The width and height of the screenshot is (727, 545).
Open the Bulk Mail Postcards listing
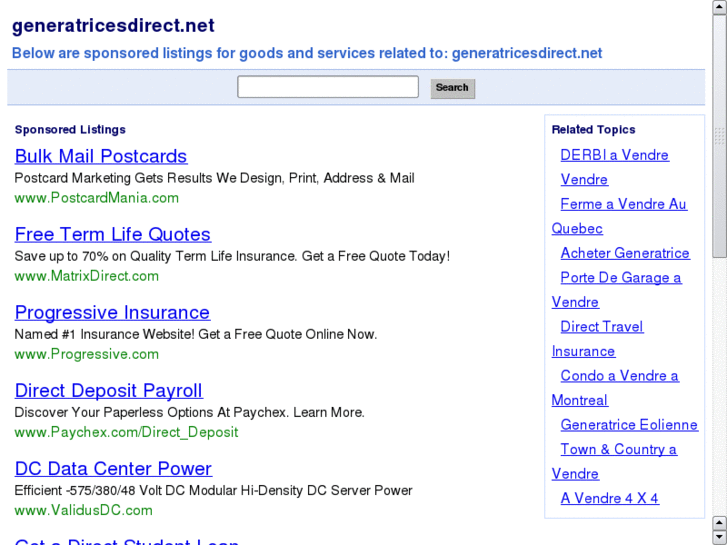coord(101,156)
